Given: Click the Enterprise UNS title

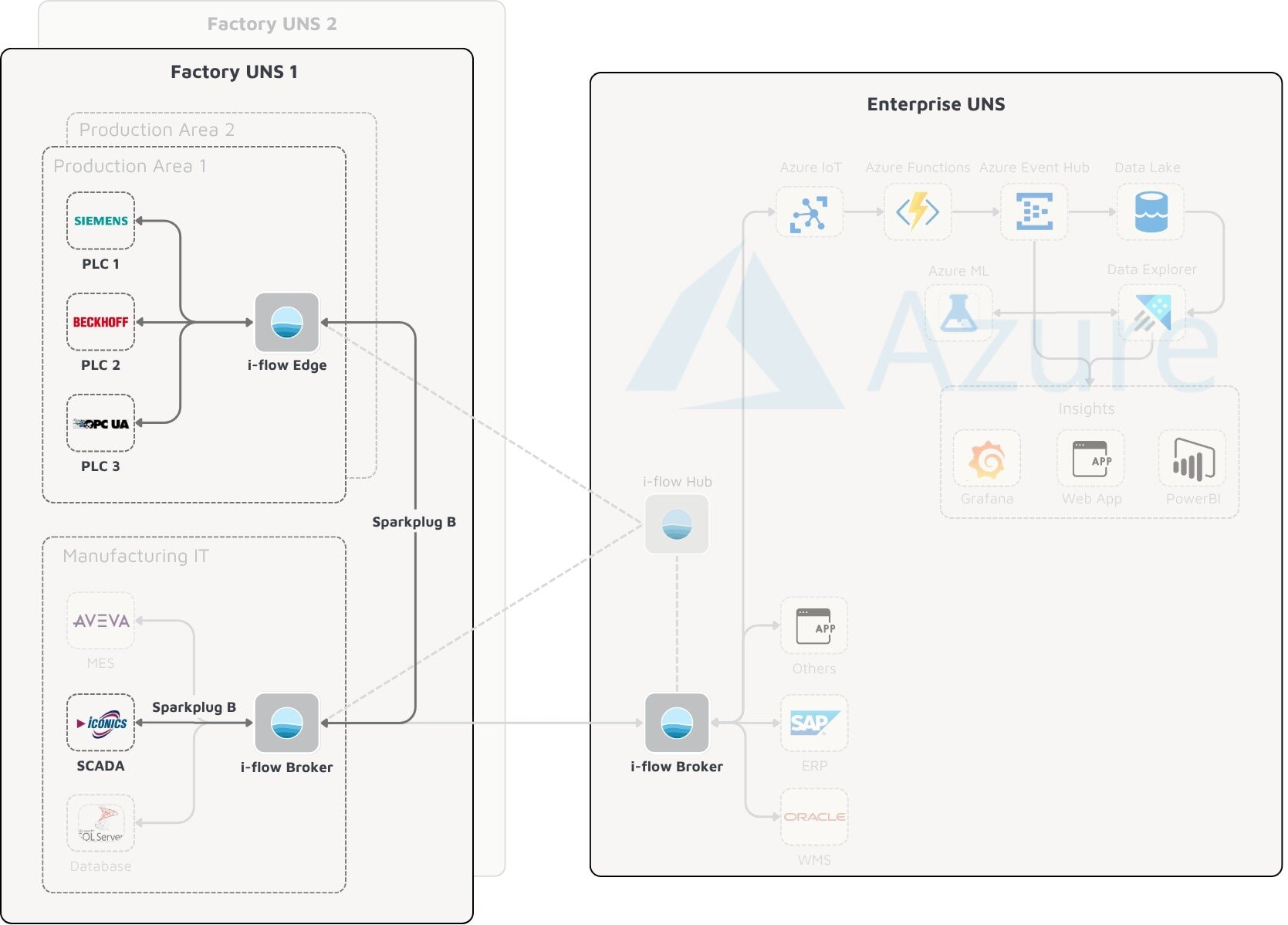Looking at the screenshot, I should pos(936,104).
